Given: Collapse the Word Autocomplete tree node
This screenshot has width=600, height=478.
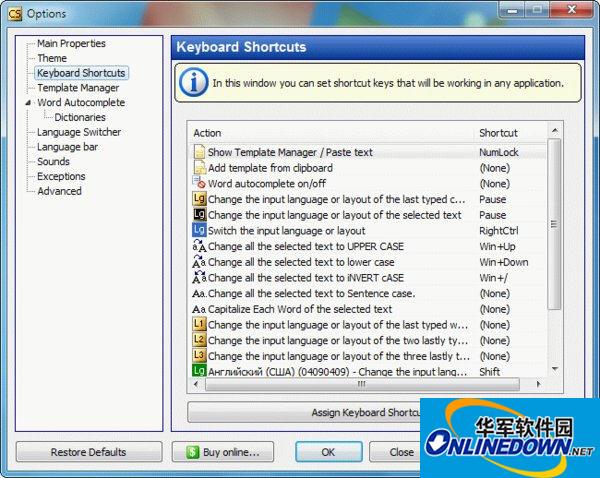Looking at the screenshot, I should (x=28, y=103).
